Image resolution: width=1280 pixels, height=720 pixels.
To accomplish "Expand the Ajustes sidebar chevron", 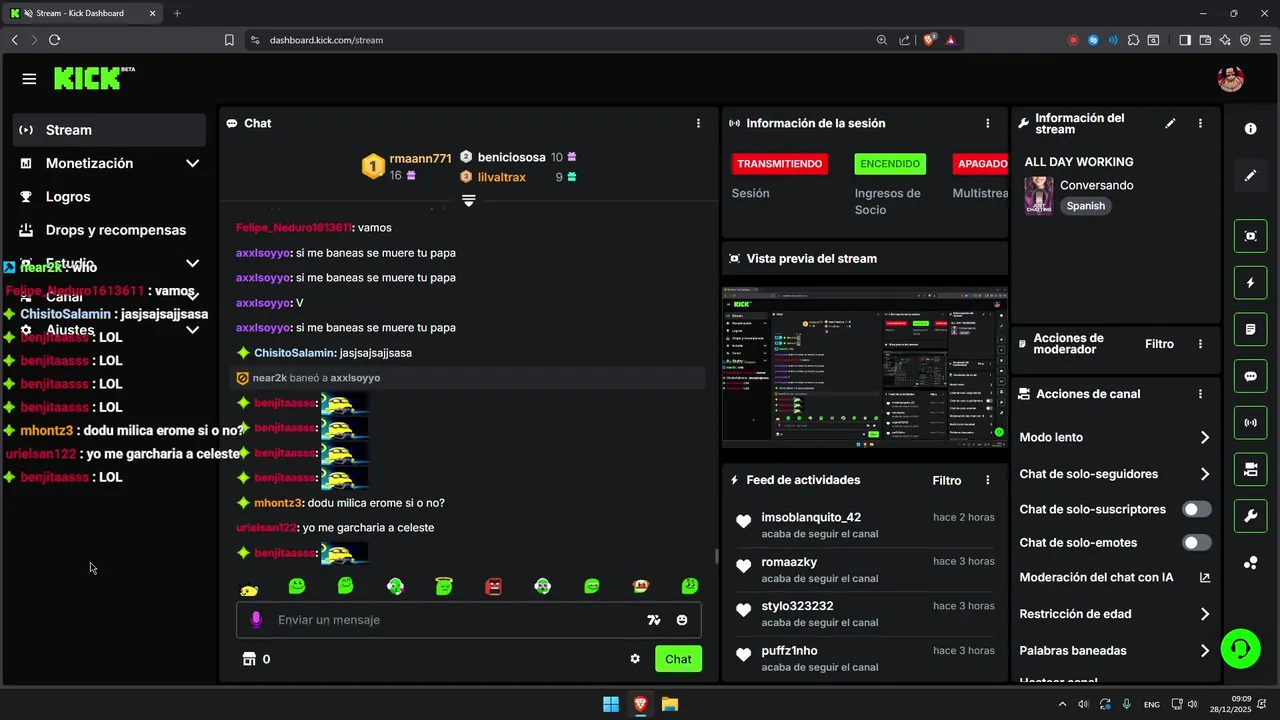I will [192, 330].
